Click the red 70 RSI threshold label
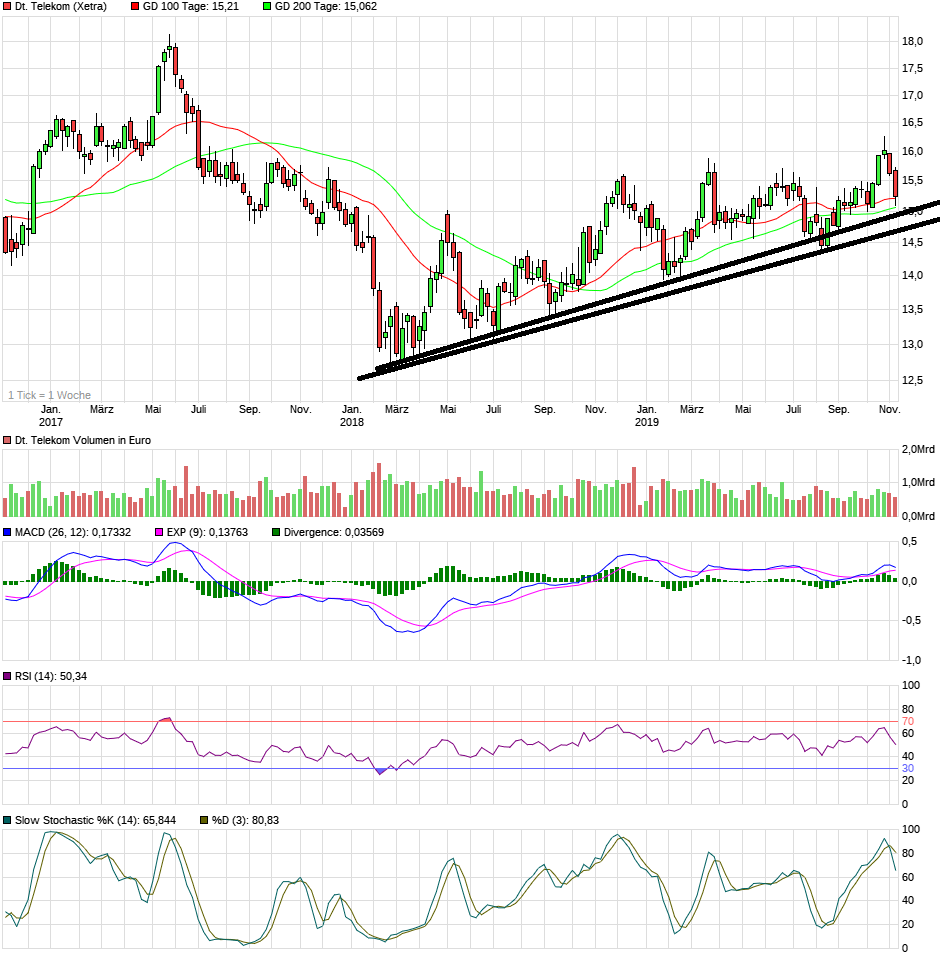The width and height of the screenshot is (940, 958). point(908,722)
